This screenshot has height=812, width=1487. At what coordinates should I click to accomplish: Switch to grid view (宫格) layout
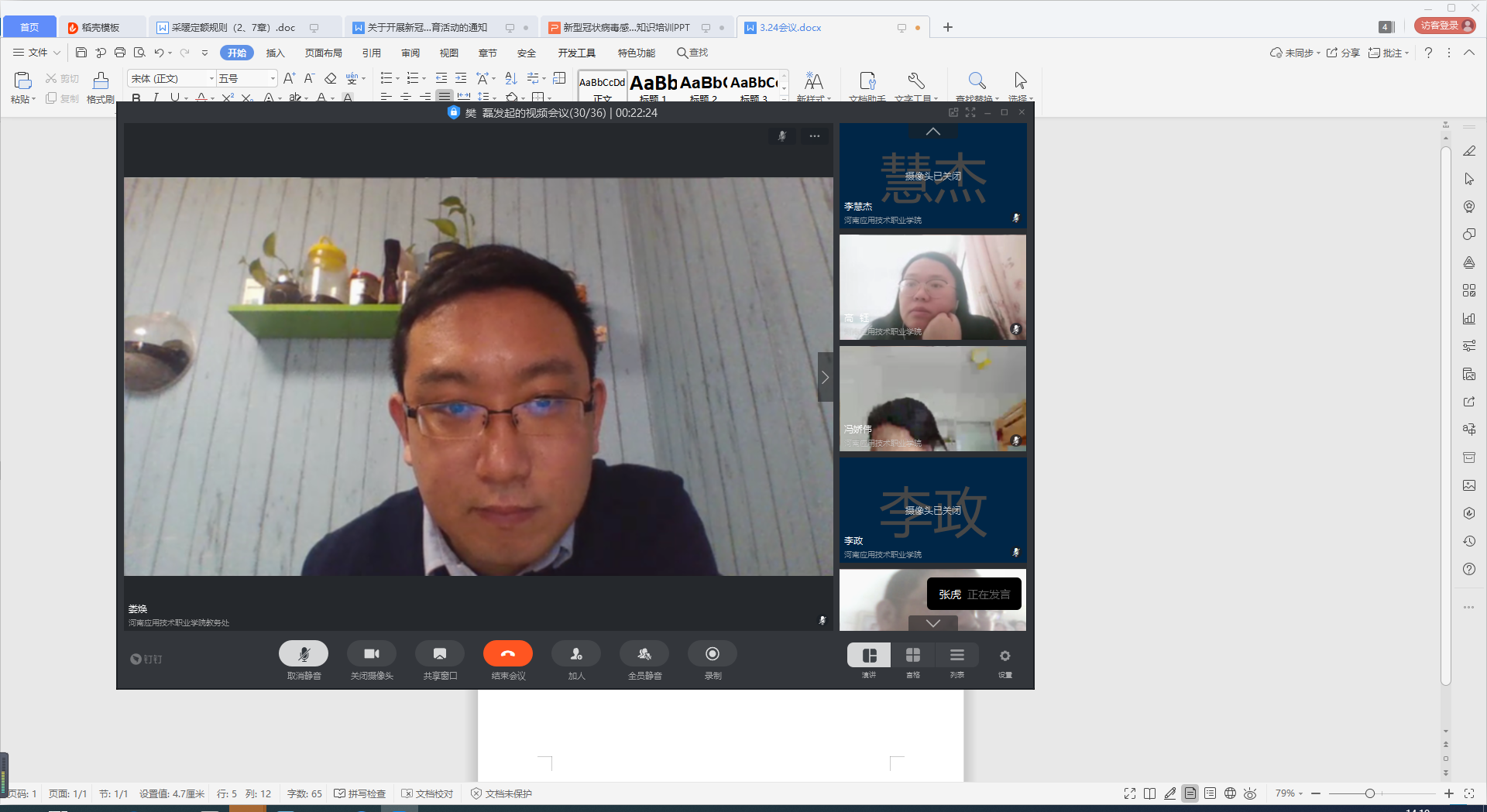(x=913, y=656)
